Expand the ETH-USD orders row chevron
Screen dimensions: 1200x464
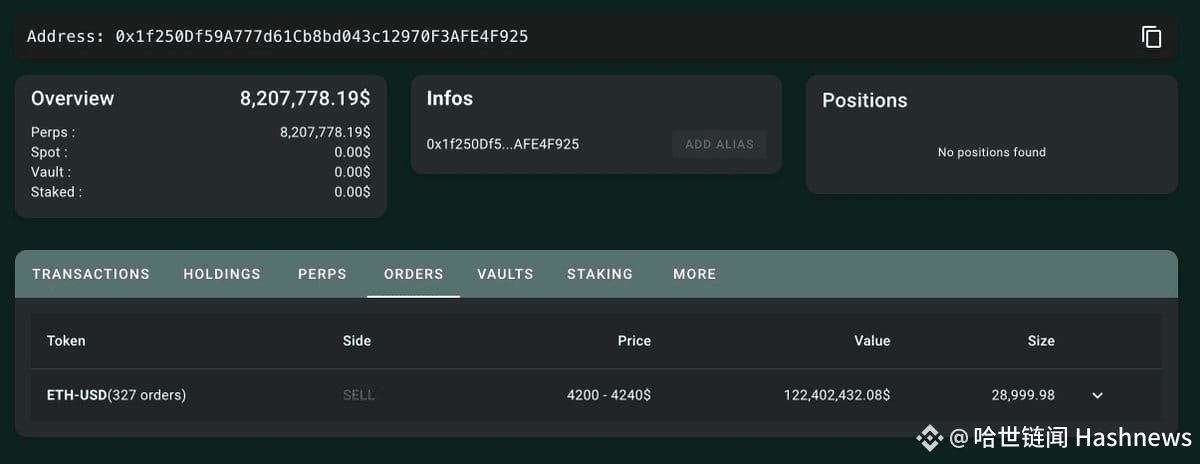pos(1097,395)
